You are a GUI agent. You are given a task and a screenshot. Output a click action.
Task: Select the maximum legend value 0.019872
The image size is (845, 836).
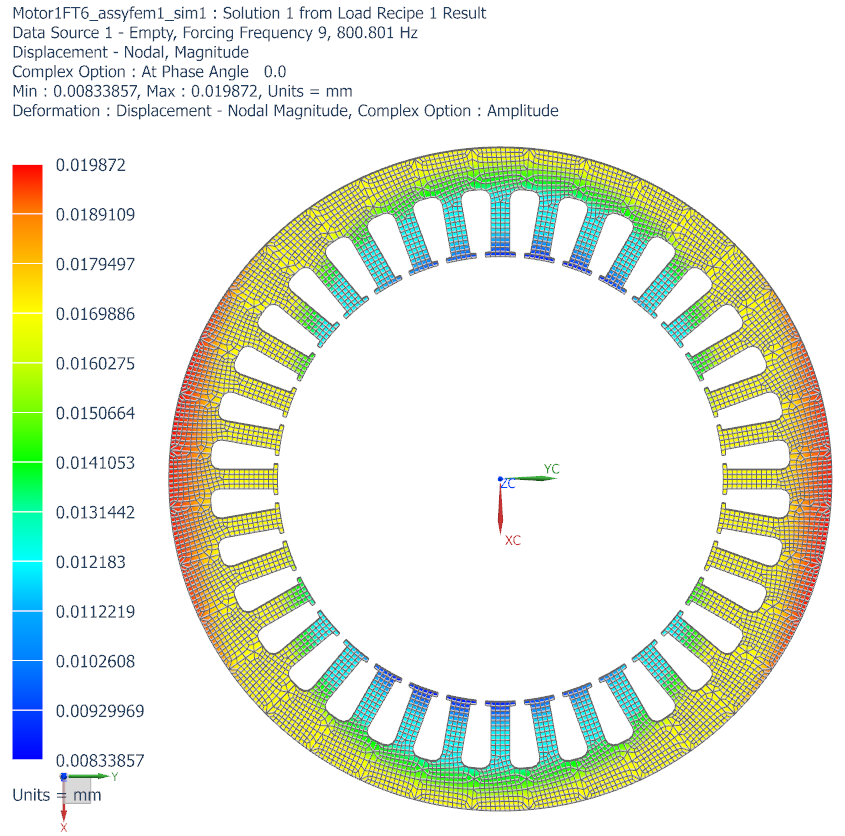coord(93,165)
